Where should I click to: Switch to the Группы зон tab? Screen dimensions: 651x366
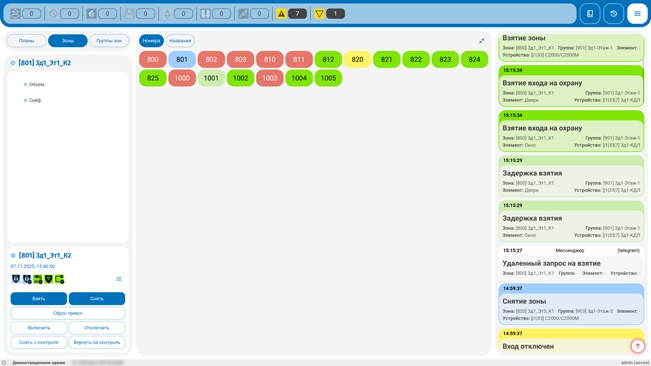click(109, 41)
